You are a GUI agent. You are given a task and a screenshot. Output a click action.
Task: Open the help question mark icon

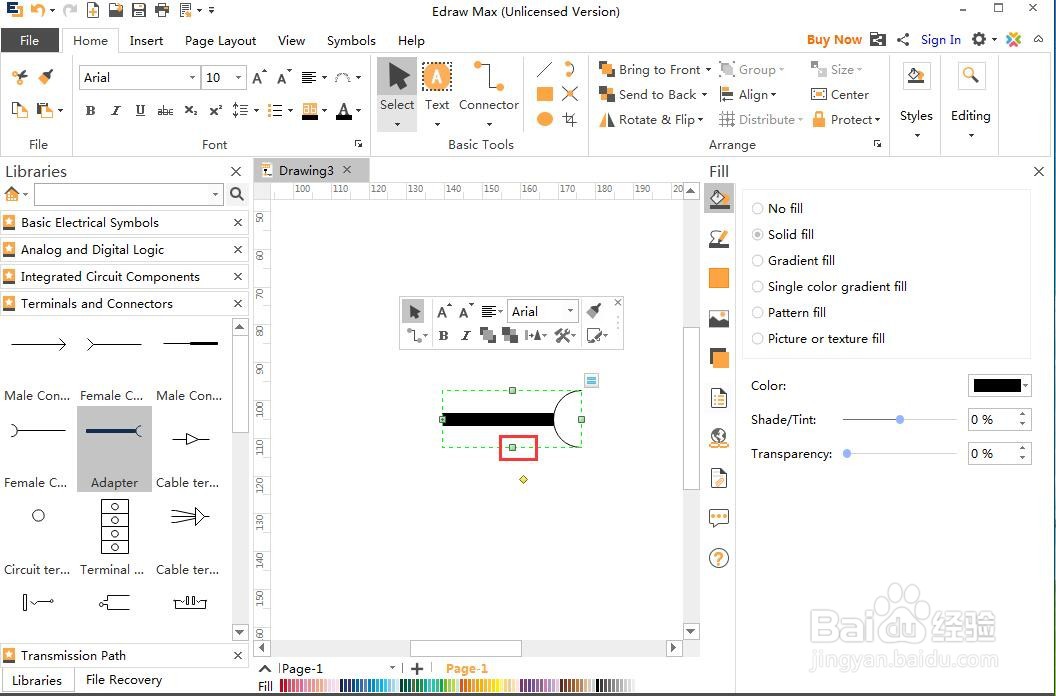coord(719,558)
